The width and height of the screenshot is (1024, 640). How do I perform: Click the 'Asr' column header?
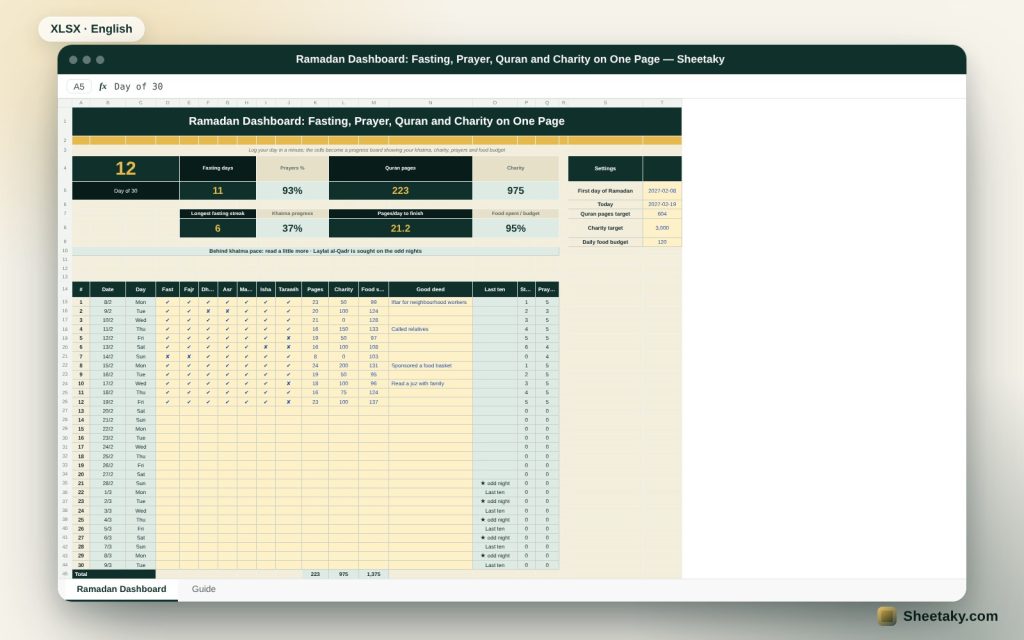(227, 289)
